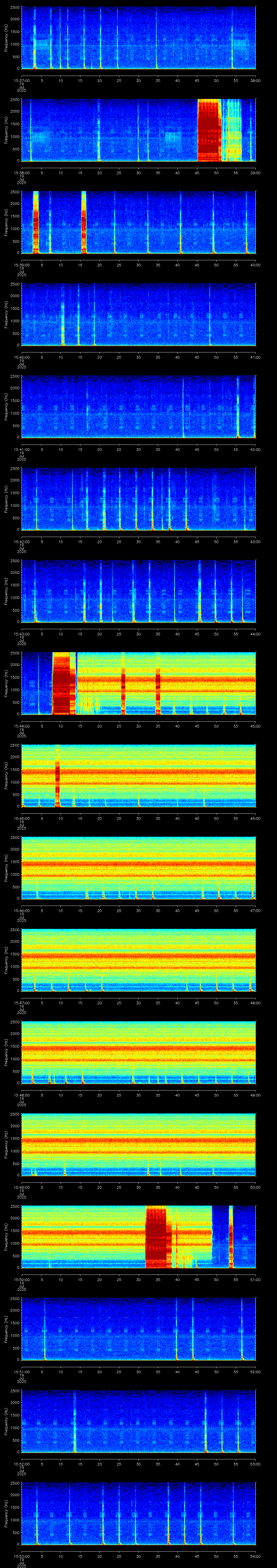Click the 15:49:00 time axis label
Image resolution: width=277 pixels, height=1568 pixels.
[x=21, y=1187]
